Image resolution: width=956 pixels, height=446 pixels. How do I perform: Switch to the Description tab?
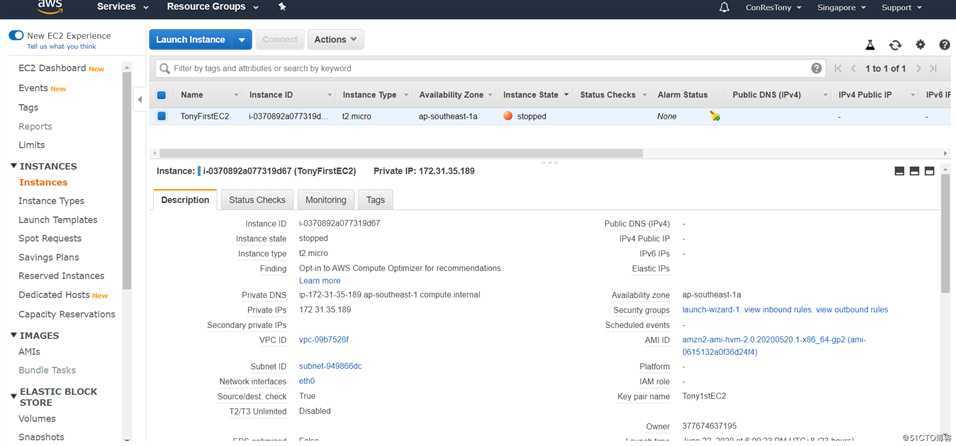click(x=185, y=200)
